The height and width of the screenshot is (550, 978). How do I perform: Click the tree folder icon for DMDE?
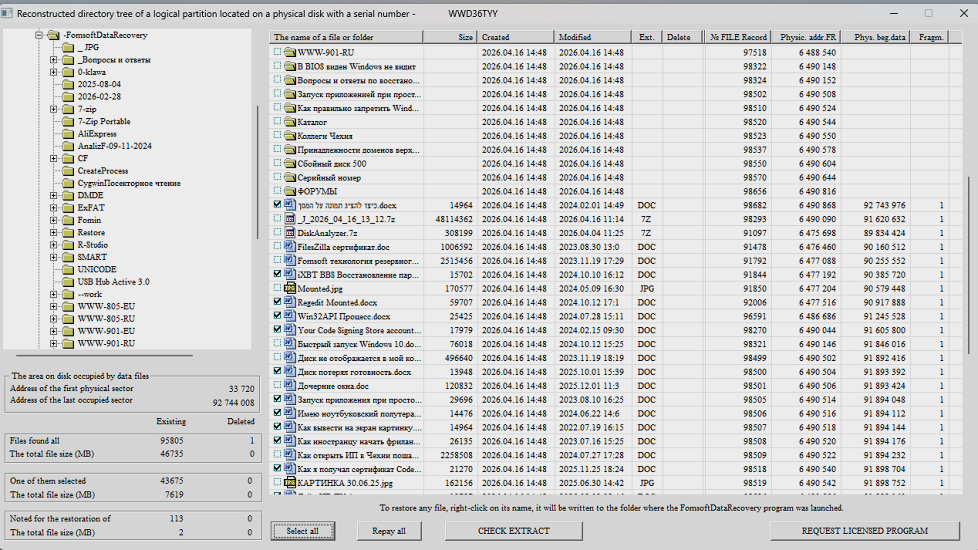68,195
